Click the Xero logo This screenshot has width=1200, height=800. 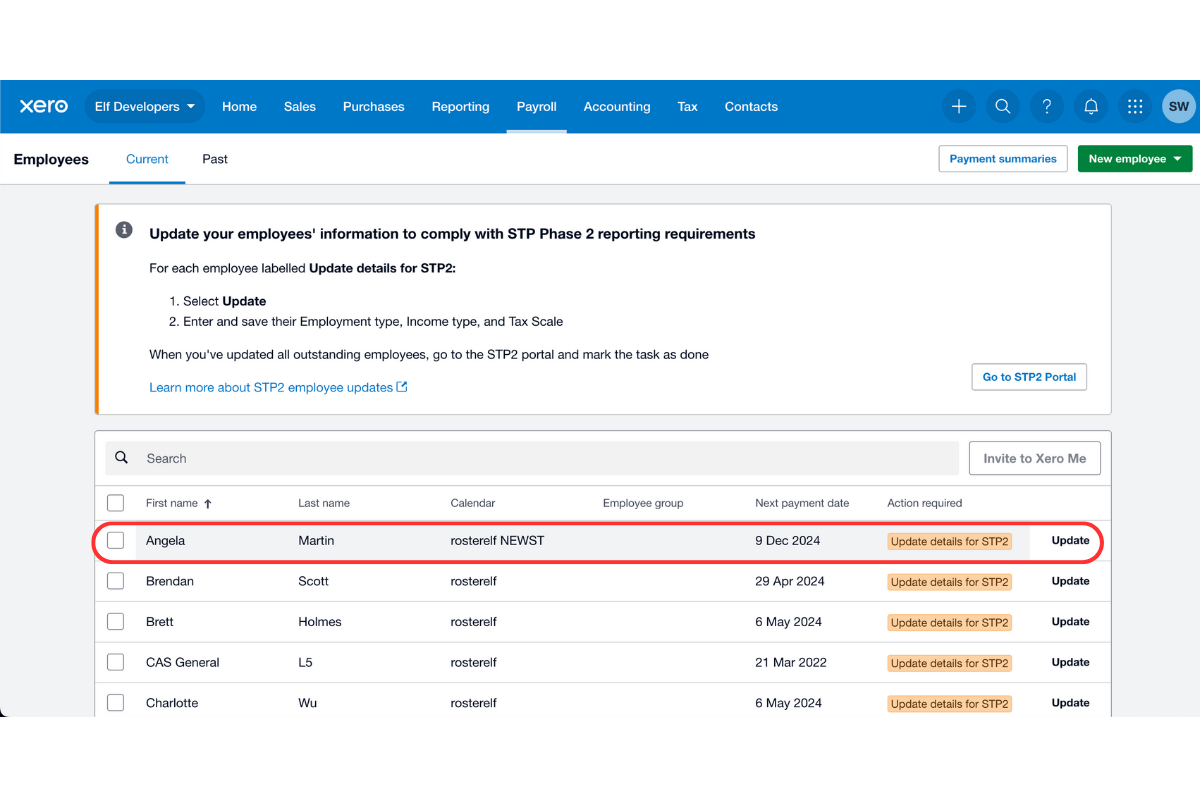(x=43, y=106)
